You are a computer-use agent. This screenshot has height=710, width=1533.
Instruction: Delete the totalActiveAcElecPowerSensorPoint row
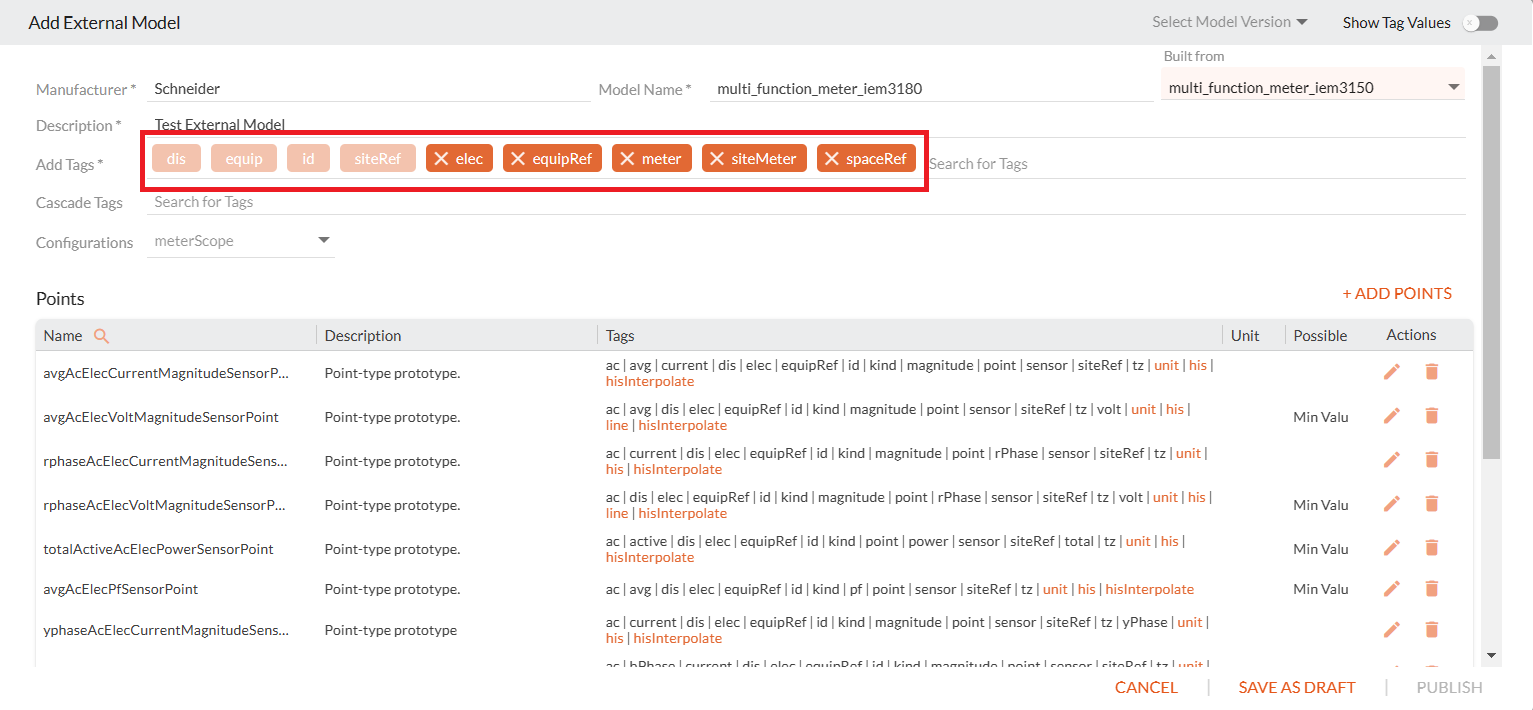pyautogui.click(x=1431, y=548)
